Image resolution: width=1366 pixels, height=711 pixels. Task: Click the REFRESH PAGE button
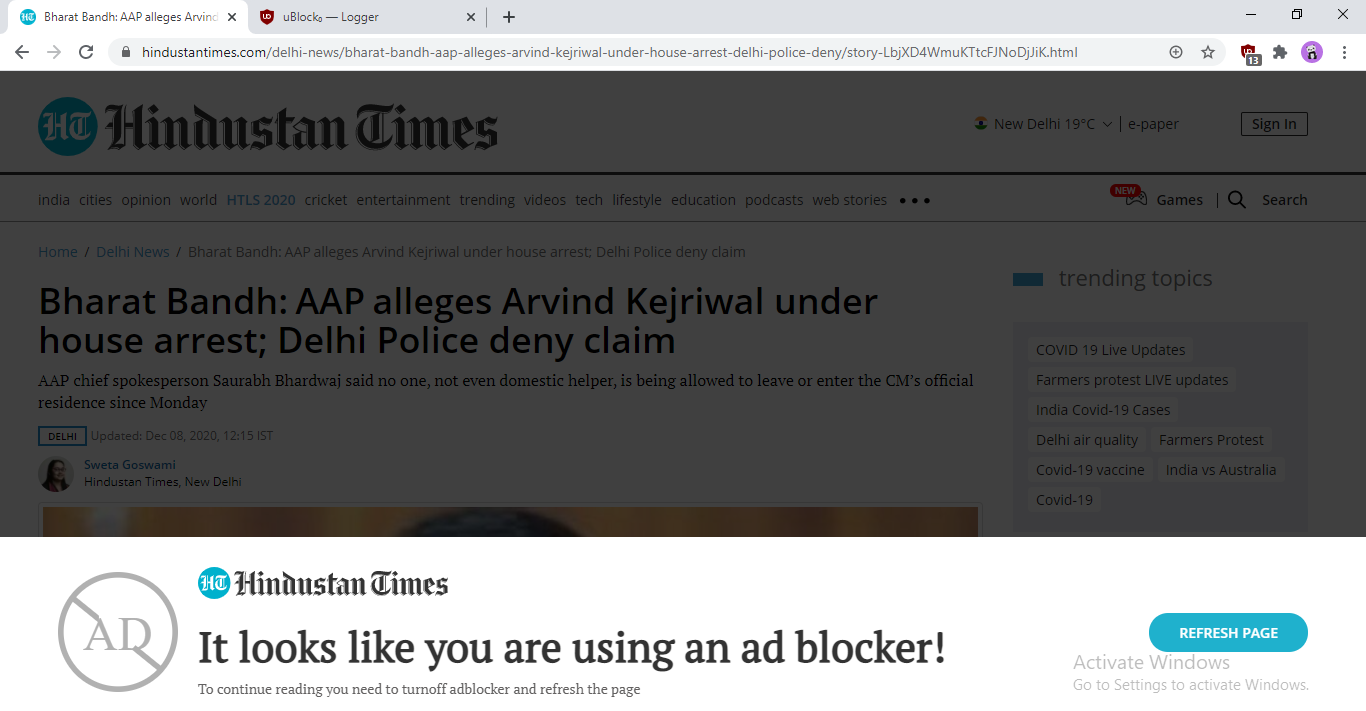click(1228, 633)
